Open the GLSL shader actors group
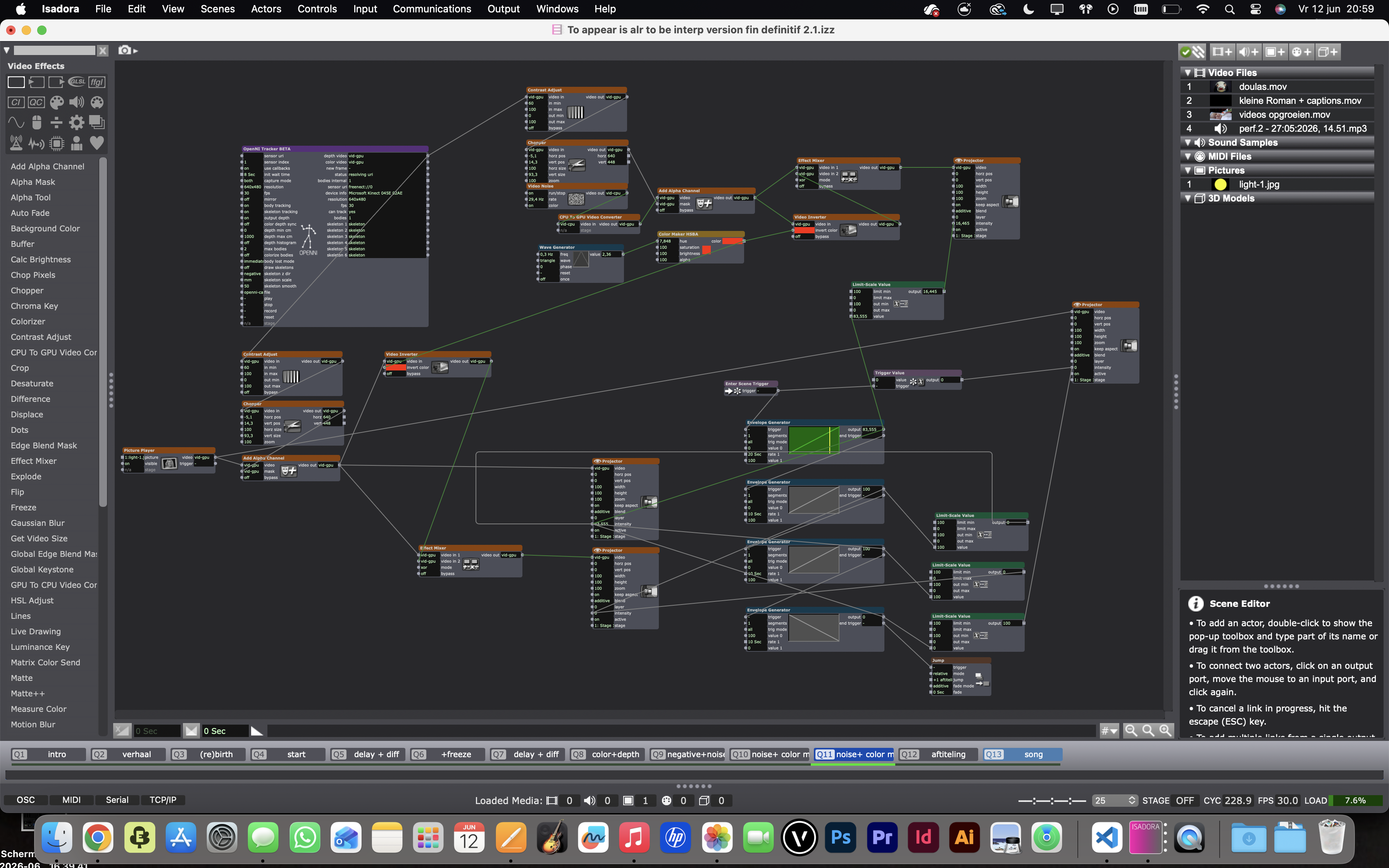The height and width of the screenshot is (868, 1389). click(x=76, y=82)
